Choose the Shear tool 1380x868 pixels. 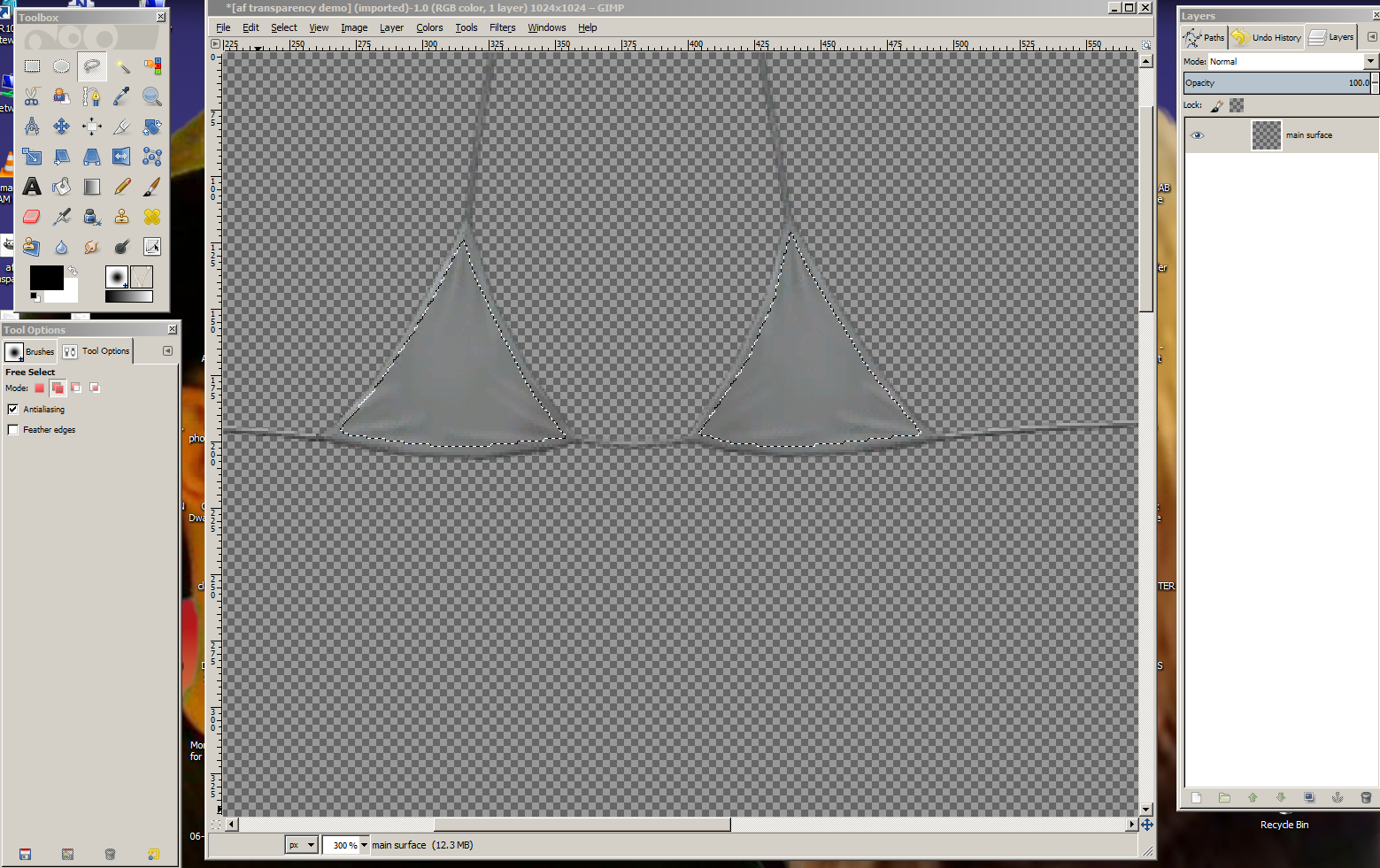coord(61,157)
